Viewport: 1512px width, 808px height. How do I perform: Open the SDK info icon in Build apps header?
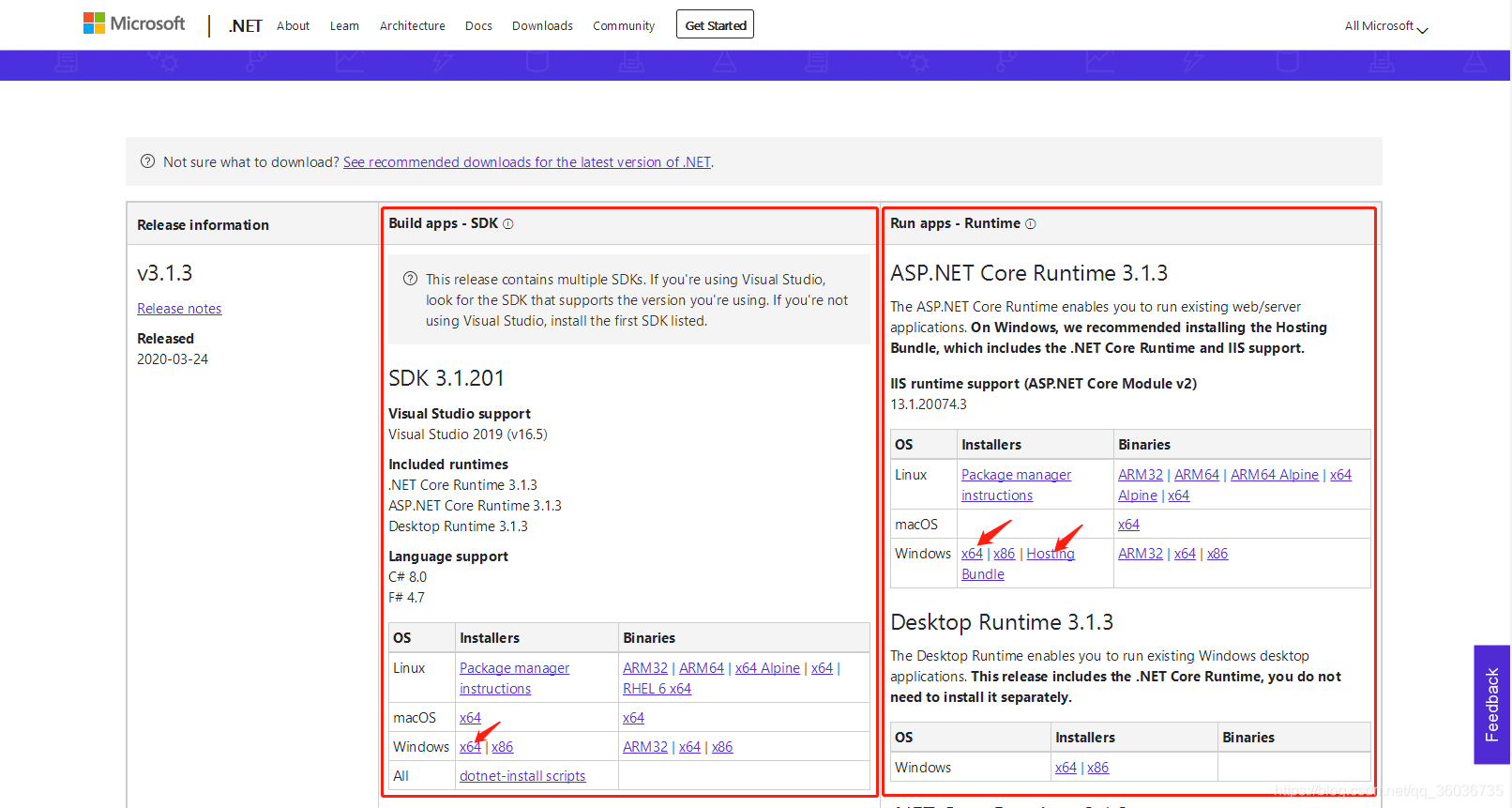point(508,224)
